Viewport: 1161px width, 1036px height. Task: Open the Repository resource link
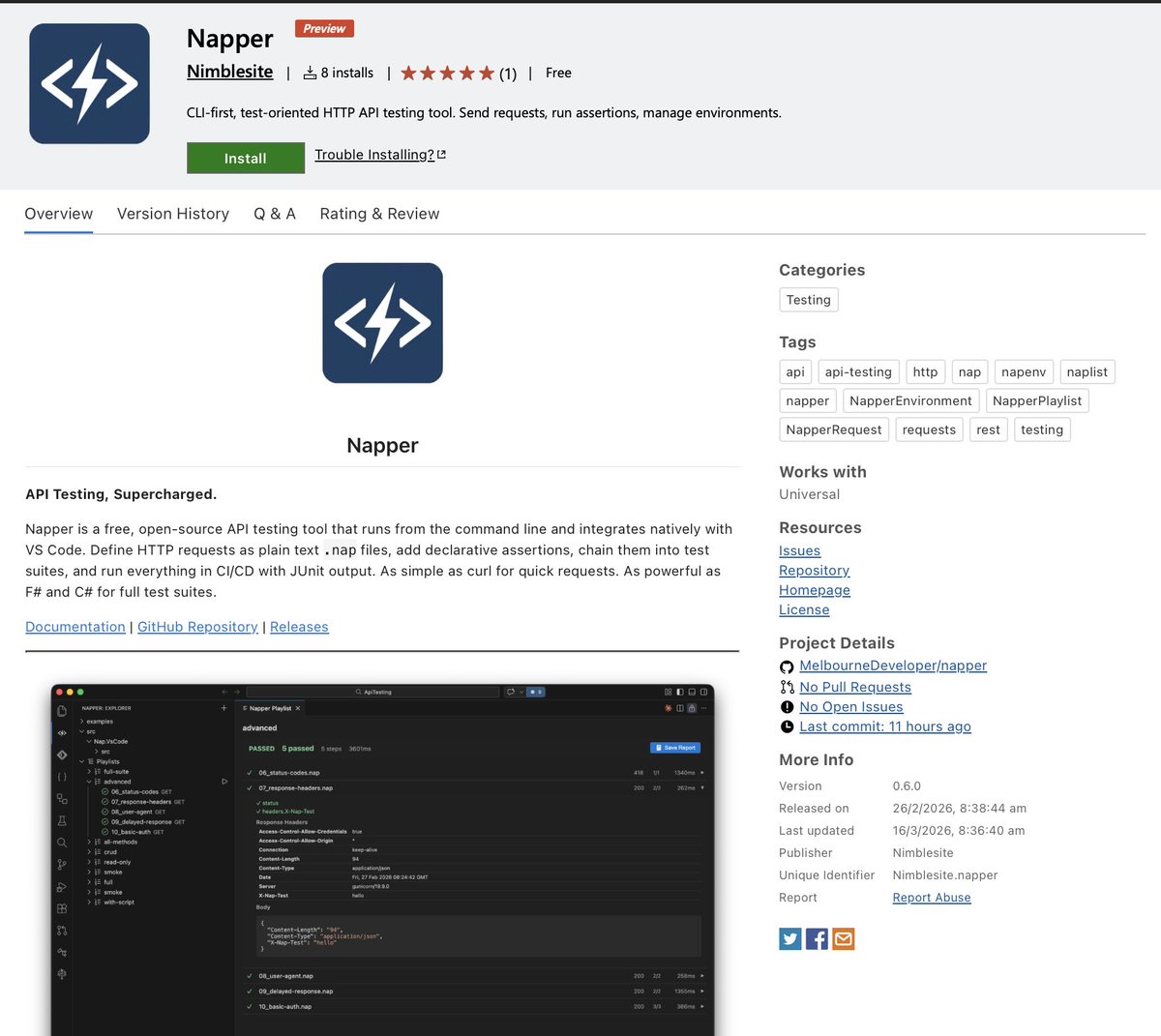pos(815,571)
